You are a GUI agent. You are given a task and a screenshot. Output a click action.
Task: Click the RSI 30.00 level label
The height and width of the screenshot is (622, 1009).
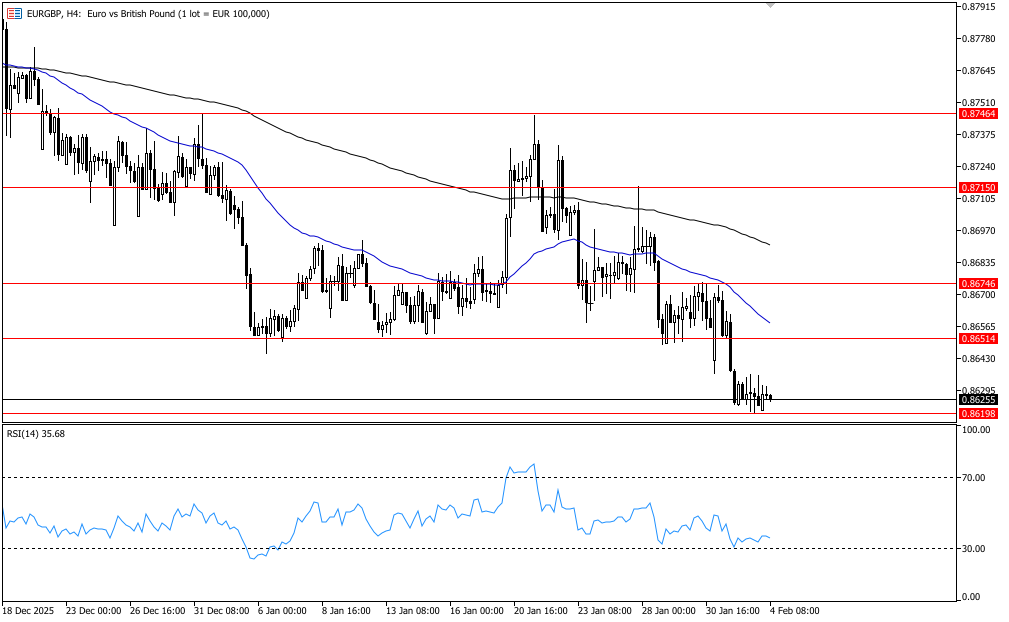pyautogui.click(x=974, y=549)
